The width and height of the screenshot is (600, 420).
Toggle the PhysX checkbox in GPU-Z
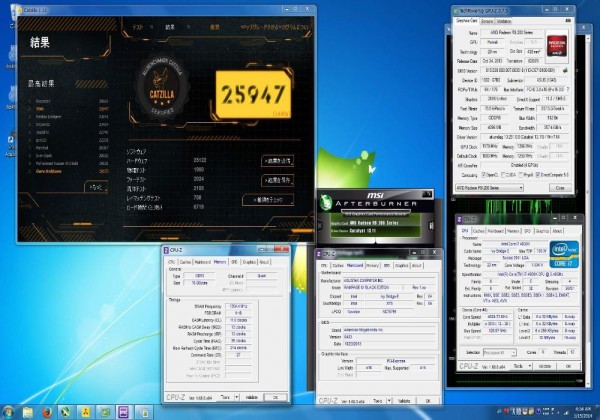point(521,175)
